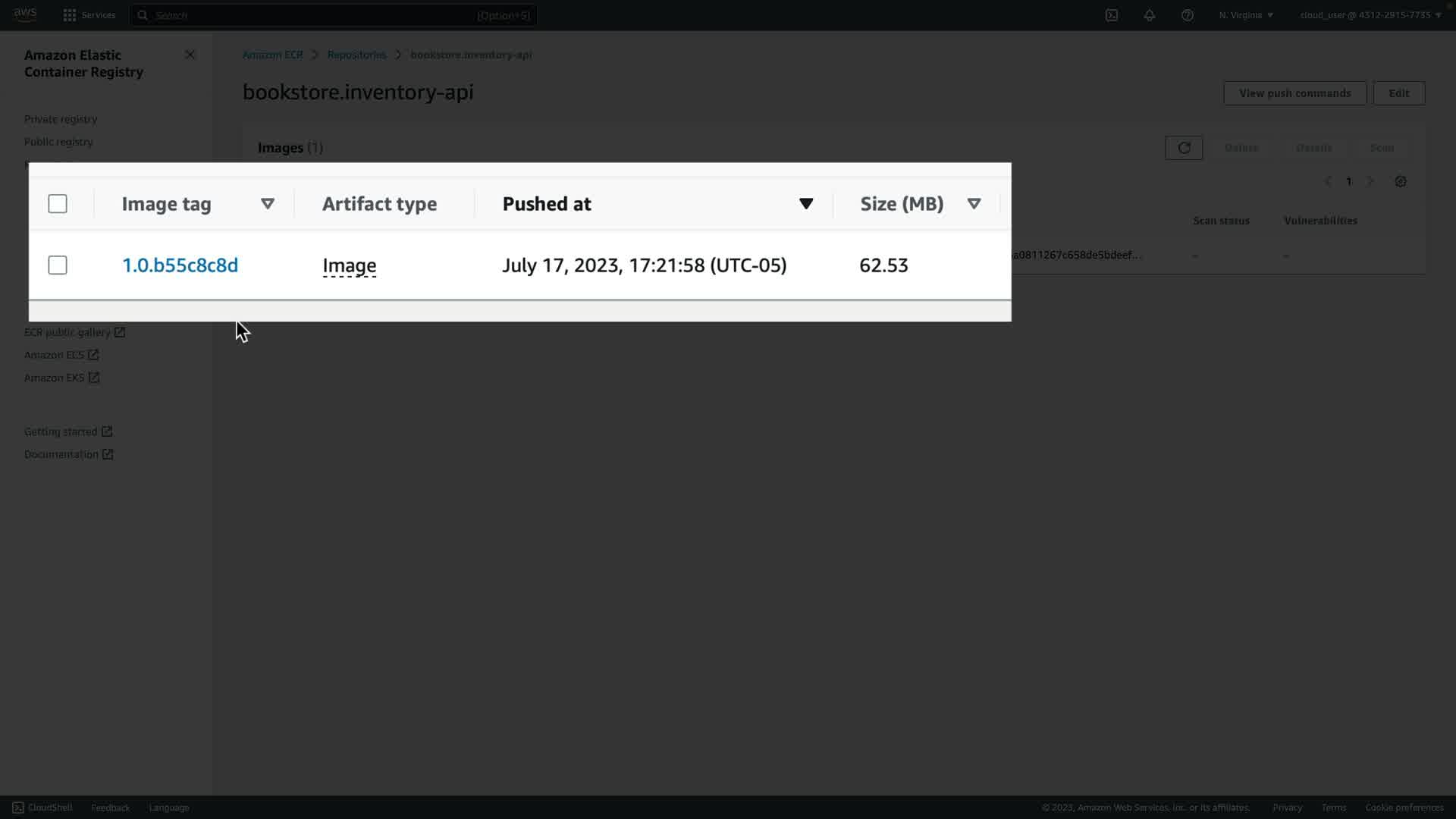Sort by Pushed at column arrow

point(806,204)
